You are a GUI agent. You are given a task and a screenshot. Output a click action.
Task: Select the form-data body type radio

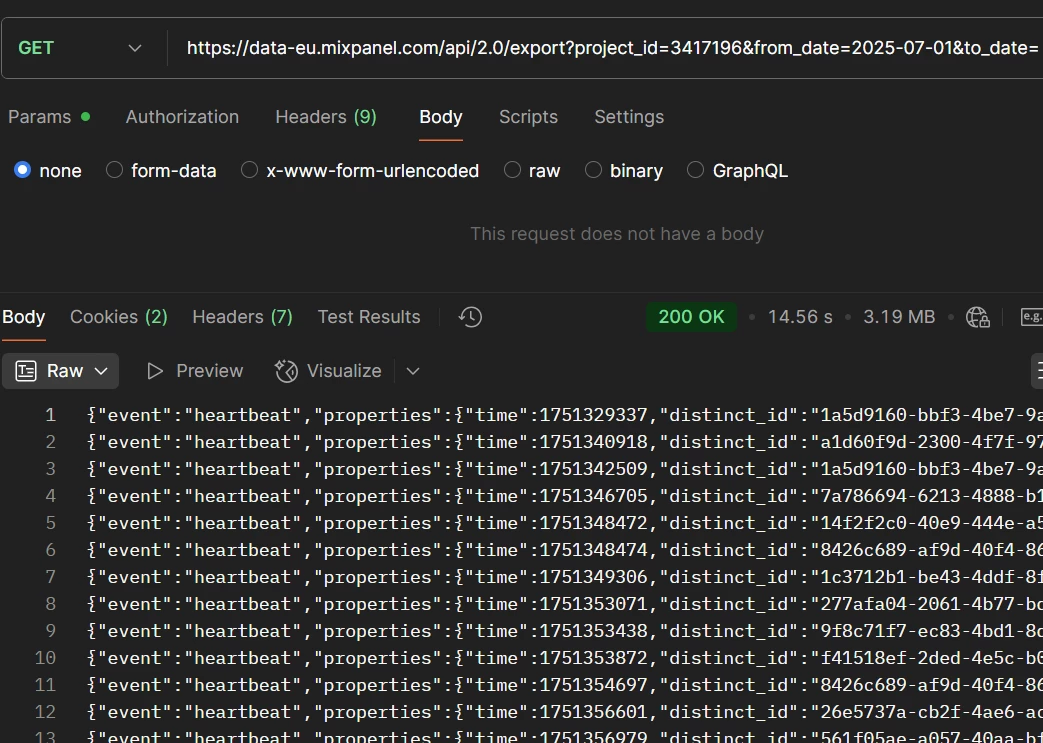pyautogui.click(x=114, y=170)
